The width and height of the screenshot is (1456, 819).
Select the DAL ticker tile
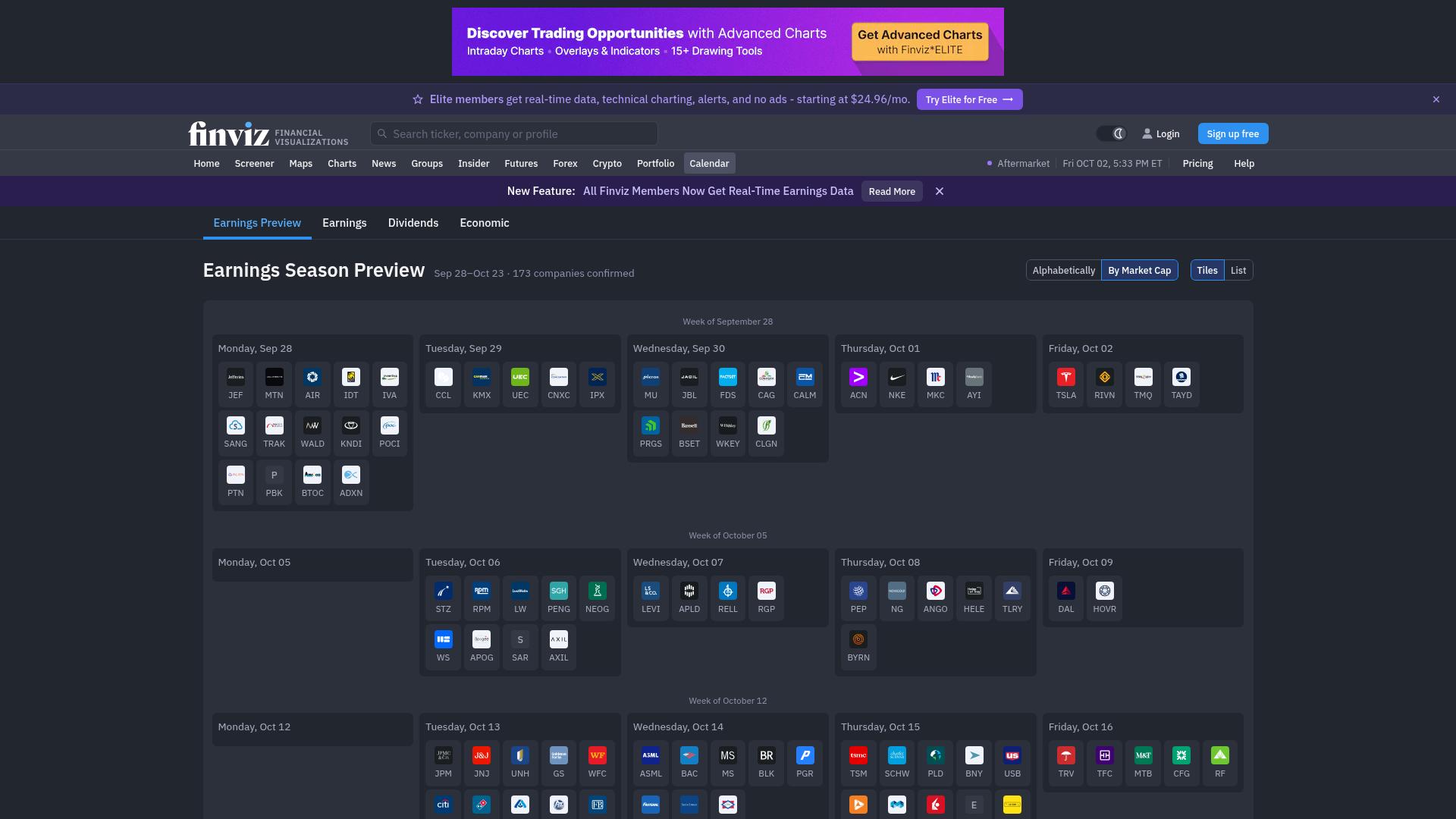(1066, 598)
